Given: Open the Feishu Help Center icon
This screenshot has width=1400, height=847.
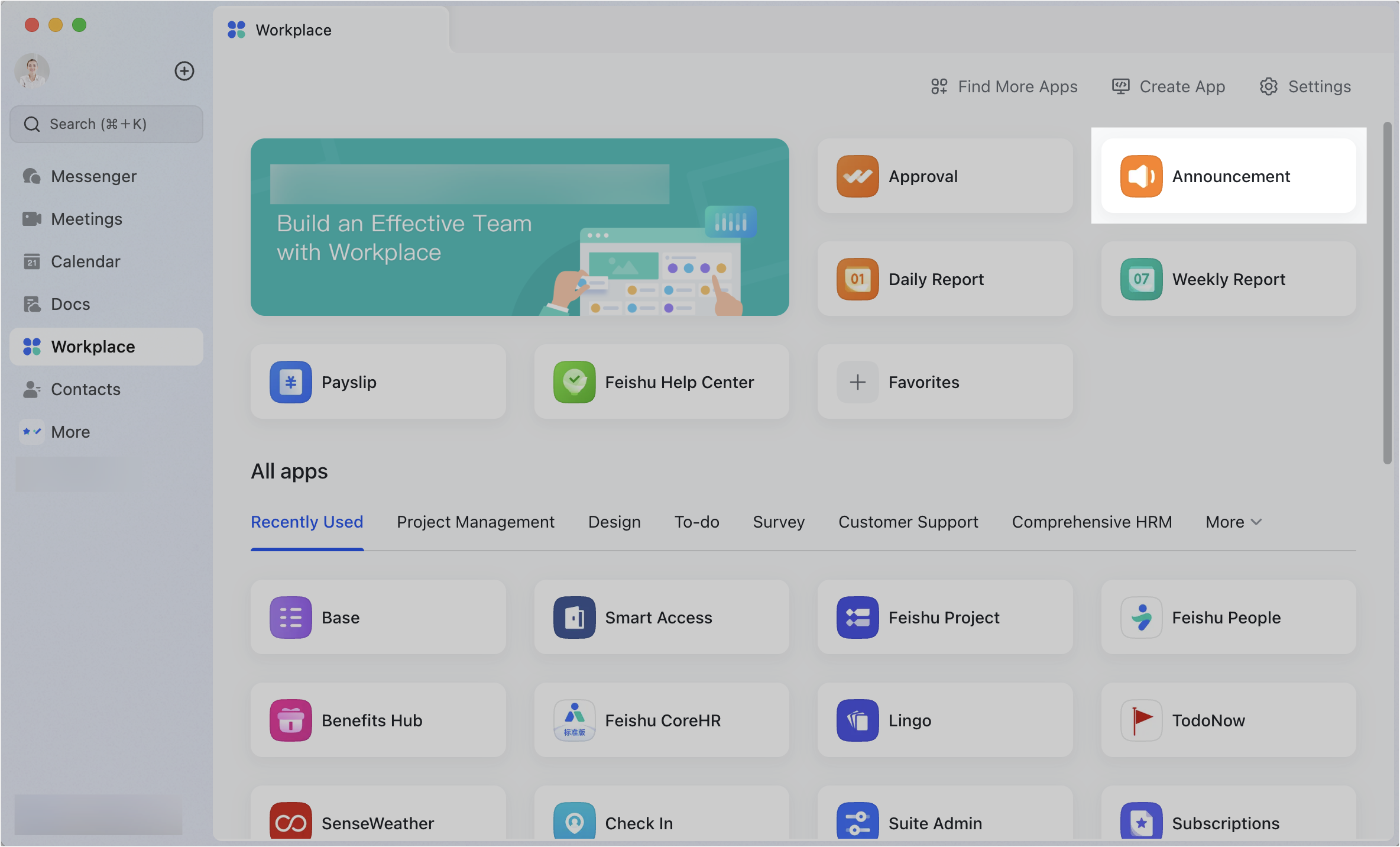Looking at the screenshot, I should tap(574, 382).
